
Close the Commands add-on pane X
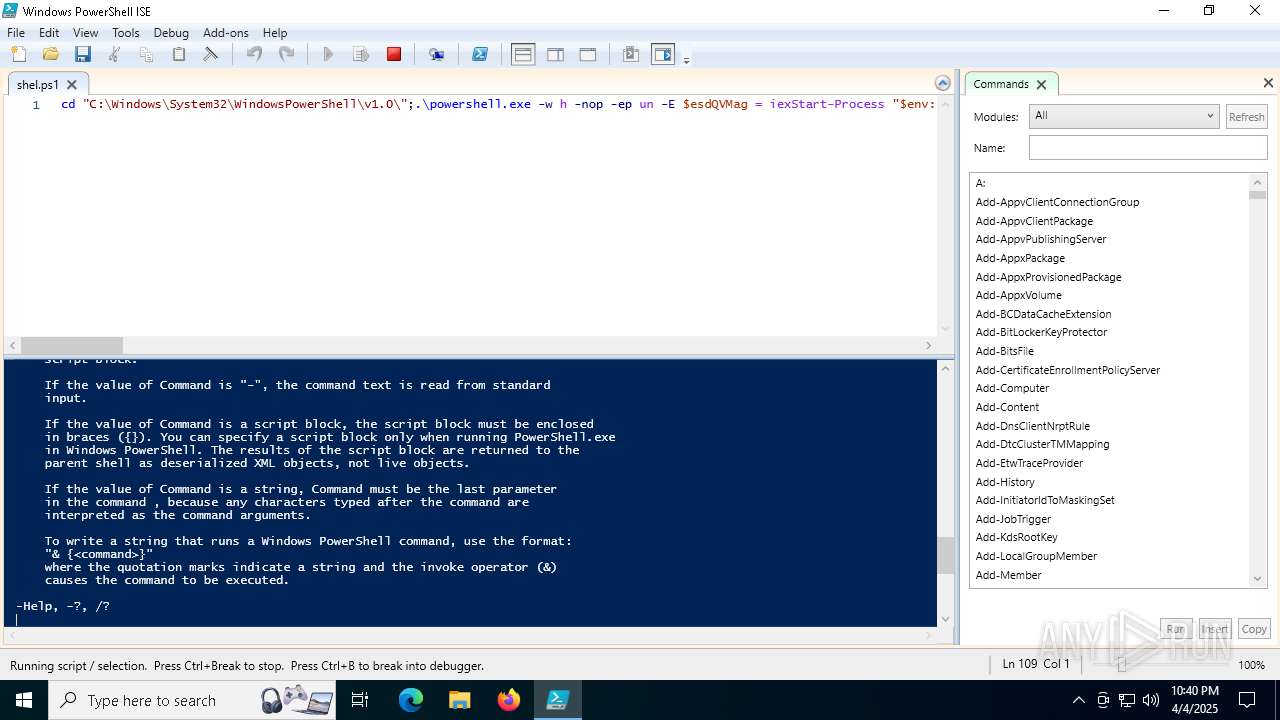pyautogui.click(x=1268, y=83)
